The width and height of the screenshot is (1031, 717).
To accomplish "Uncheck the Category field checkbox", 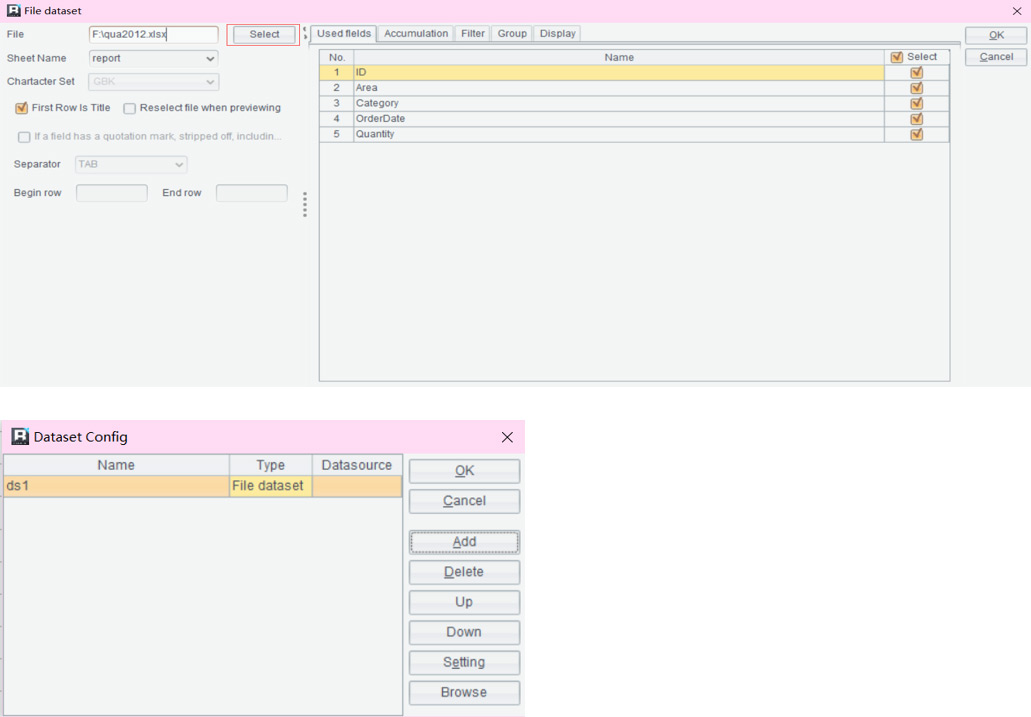I will [917, 103].
